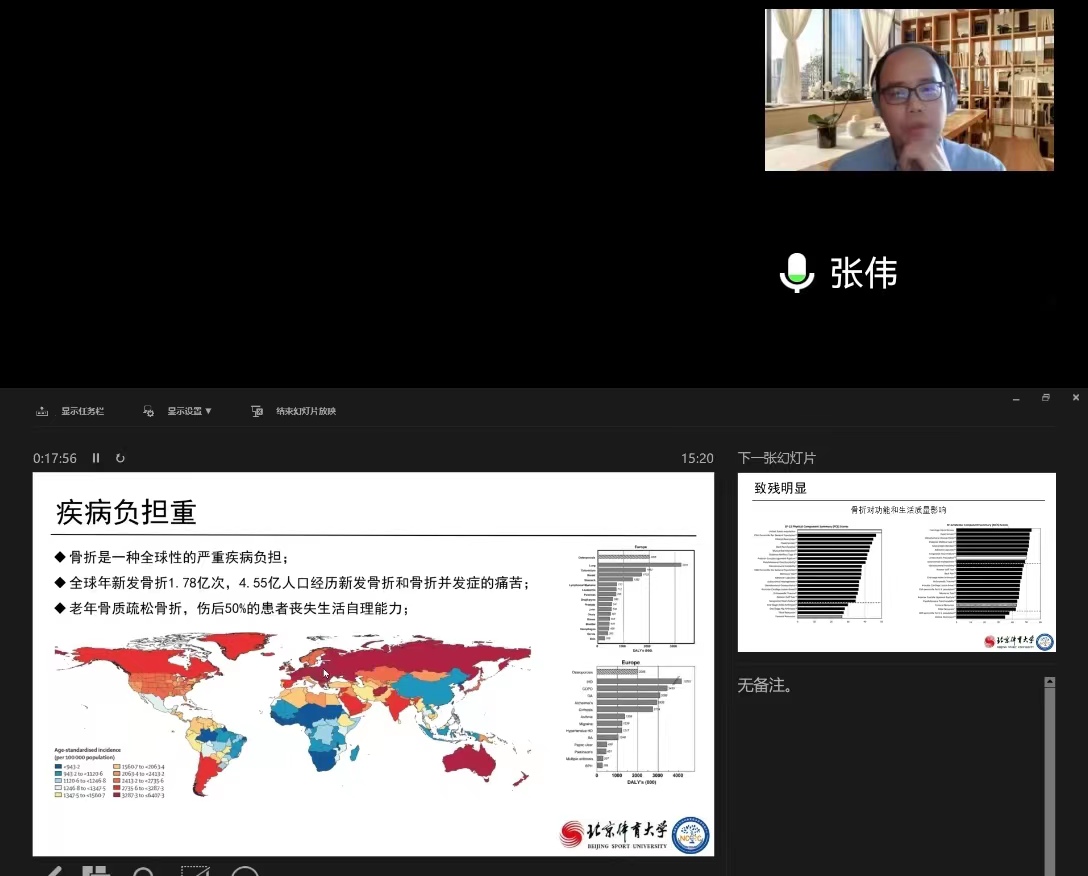
Task: Click the display settings monitor icon
Action: pyautogui.click(x=148, y=411)
